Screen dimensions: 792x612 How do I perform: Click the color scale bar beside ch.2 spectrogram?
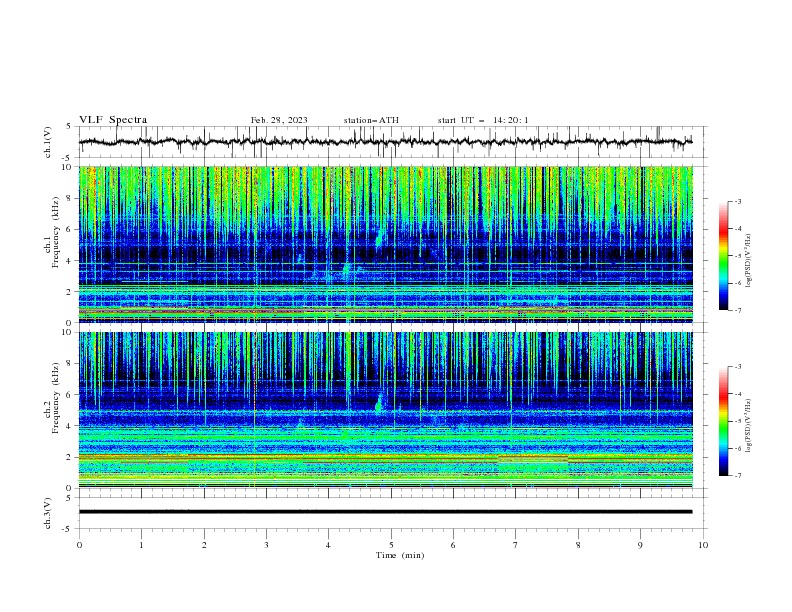(x=724, y=421)
